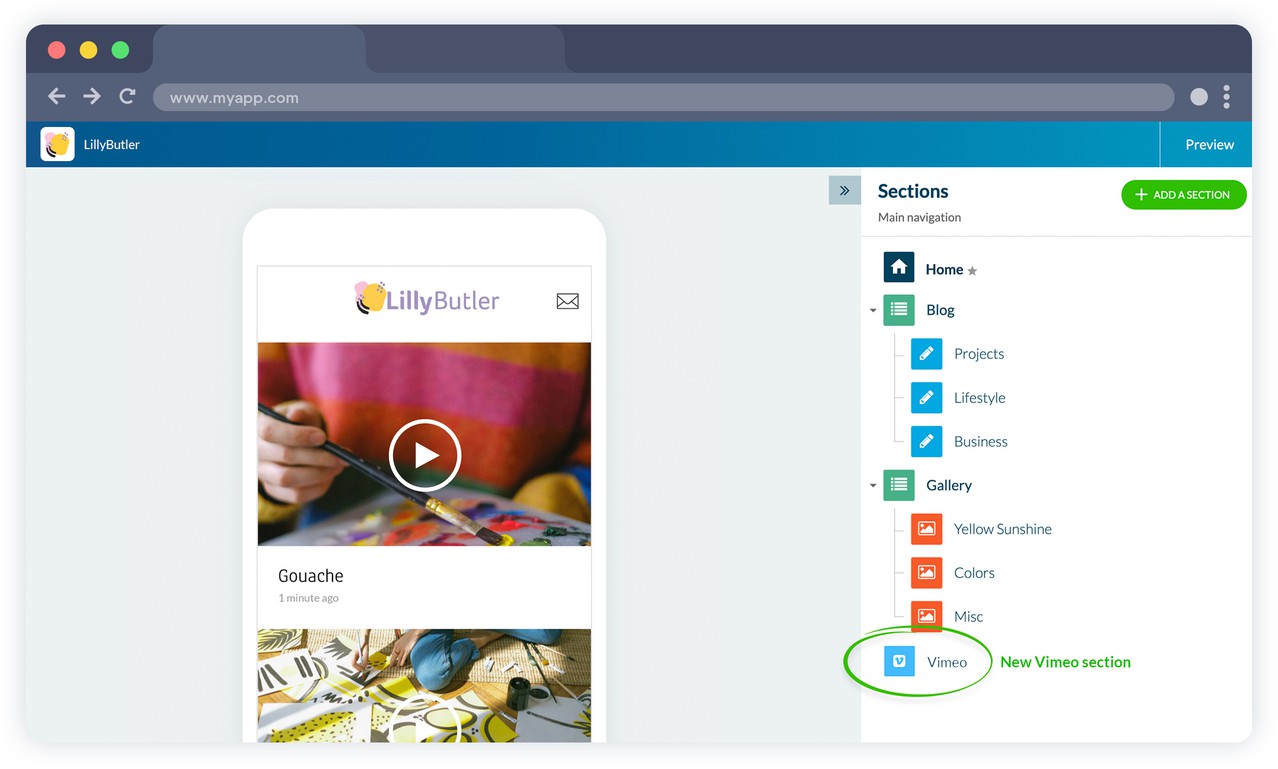
Task: Select the active browser tab
Action: [260, 49]
